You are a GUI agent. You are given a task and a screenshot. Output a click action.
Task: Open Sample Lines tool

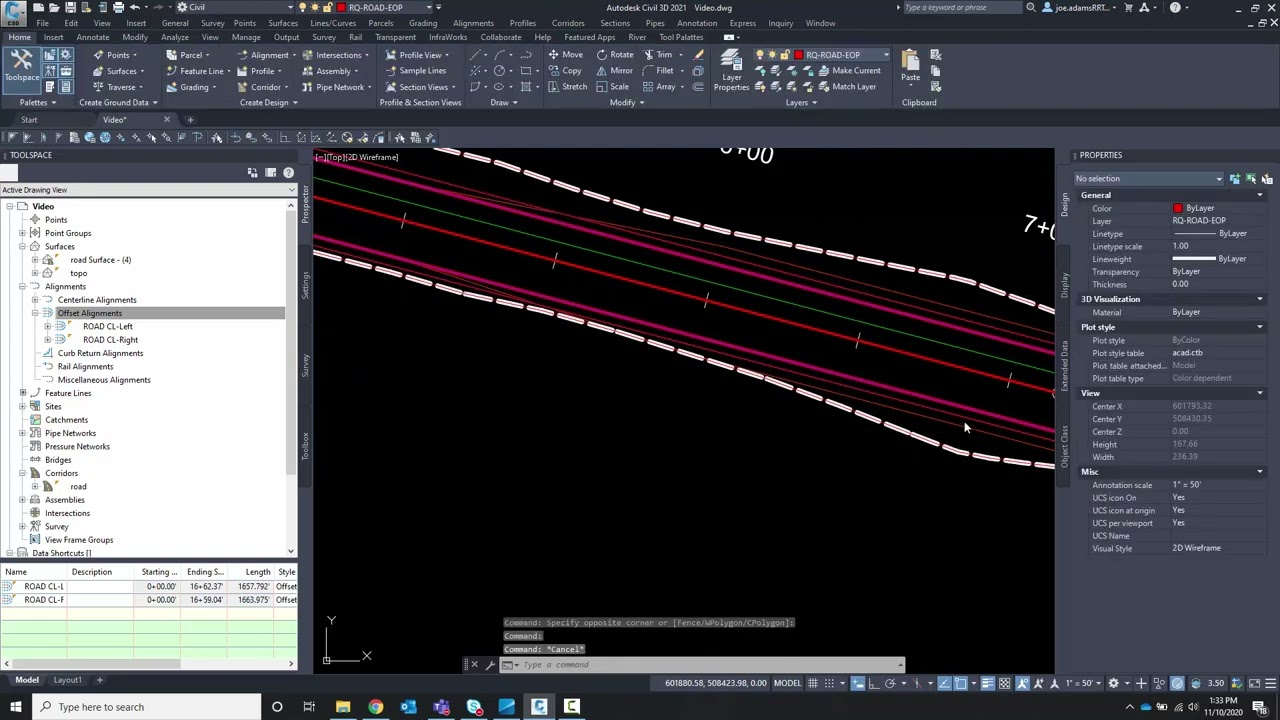coord(415,71)
